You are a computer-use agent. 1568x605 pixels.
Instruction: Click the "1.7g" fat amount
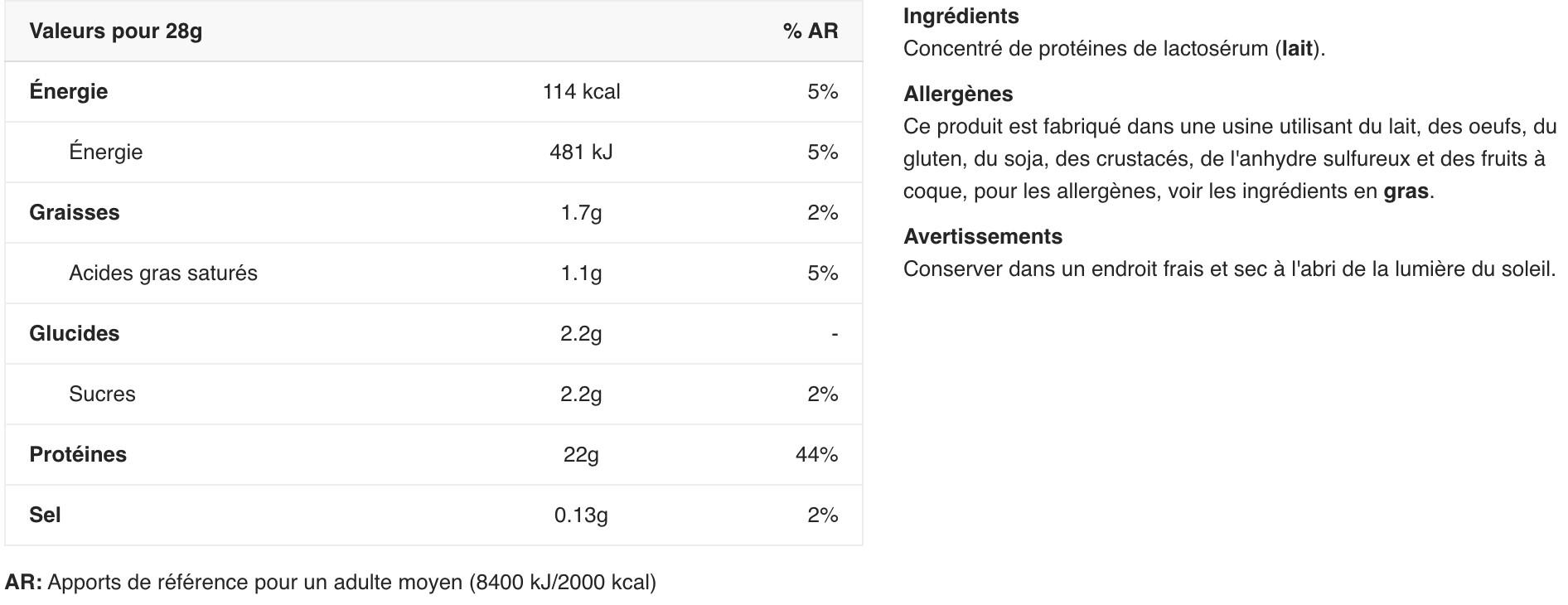[581, 213]
